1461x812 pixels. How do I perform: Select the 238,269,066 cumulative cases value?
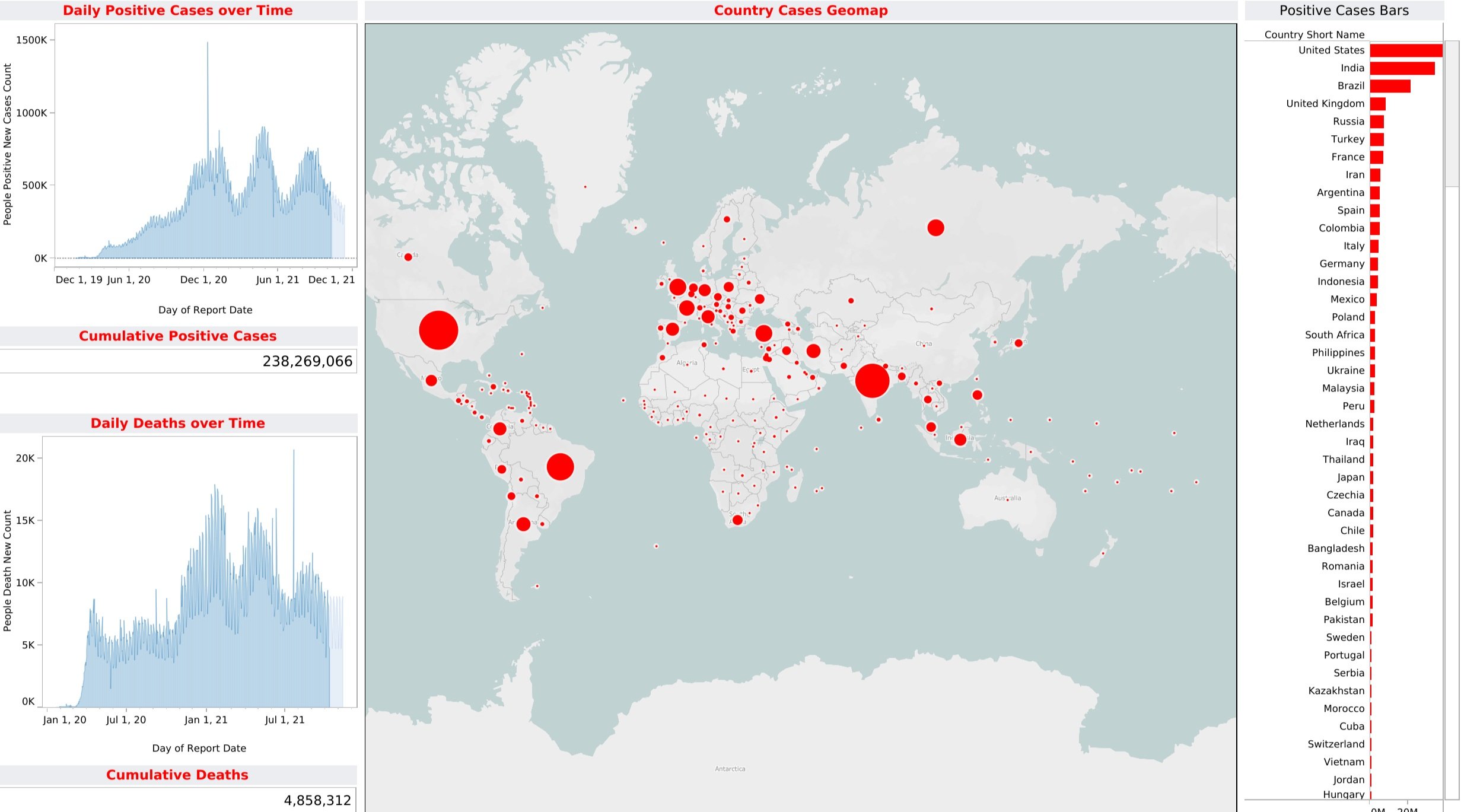click(307, 361)
